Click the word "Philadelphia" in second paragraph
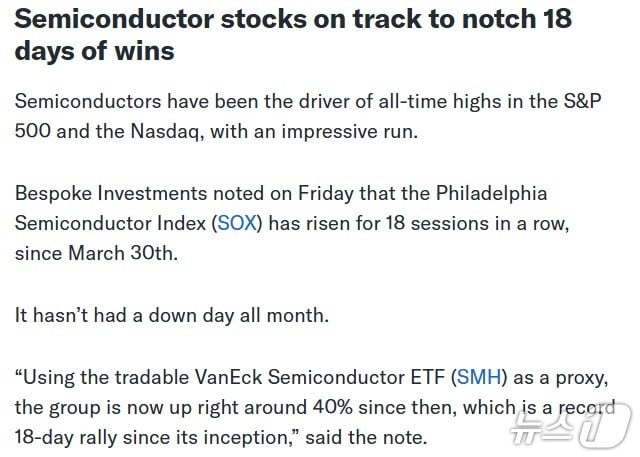The image size is (640, 457). [x=489, y=192]
